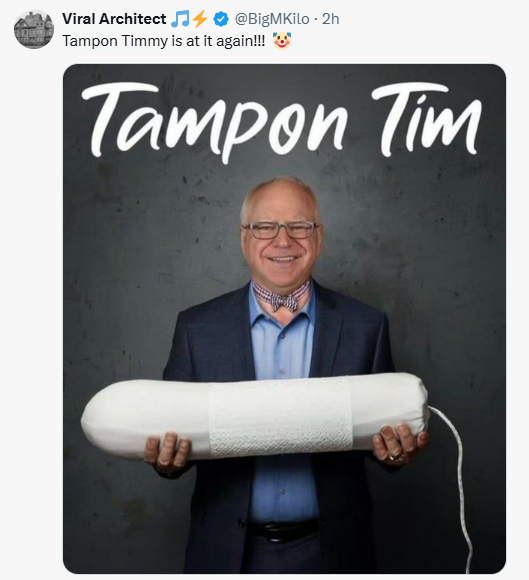
Task: Click the ring on the man's hand
Action: [396, 458]
